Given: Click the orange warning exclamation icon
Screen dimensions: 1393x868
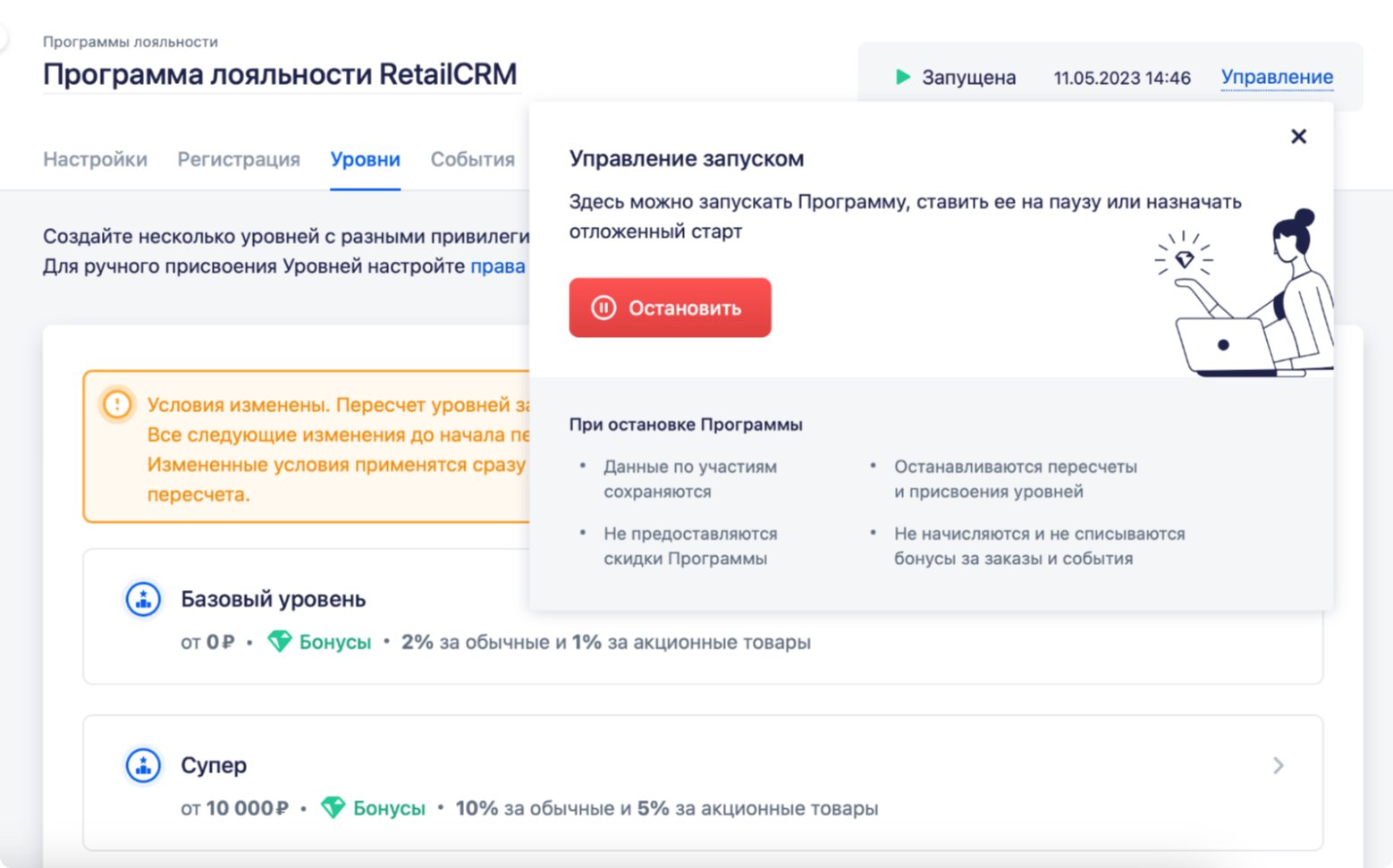Looking at the screenshot, I should tap(117, 405).
